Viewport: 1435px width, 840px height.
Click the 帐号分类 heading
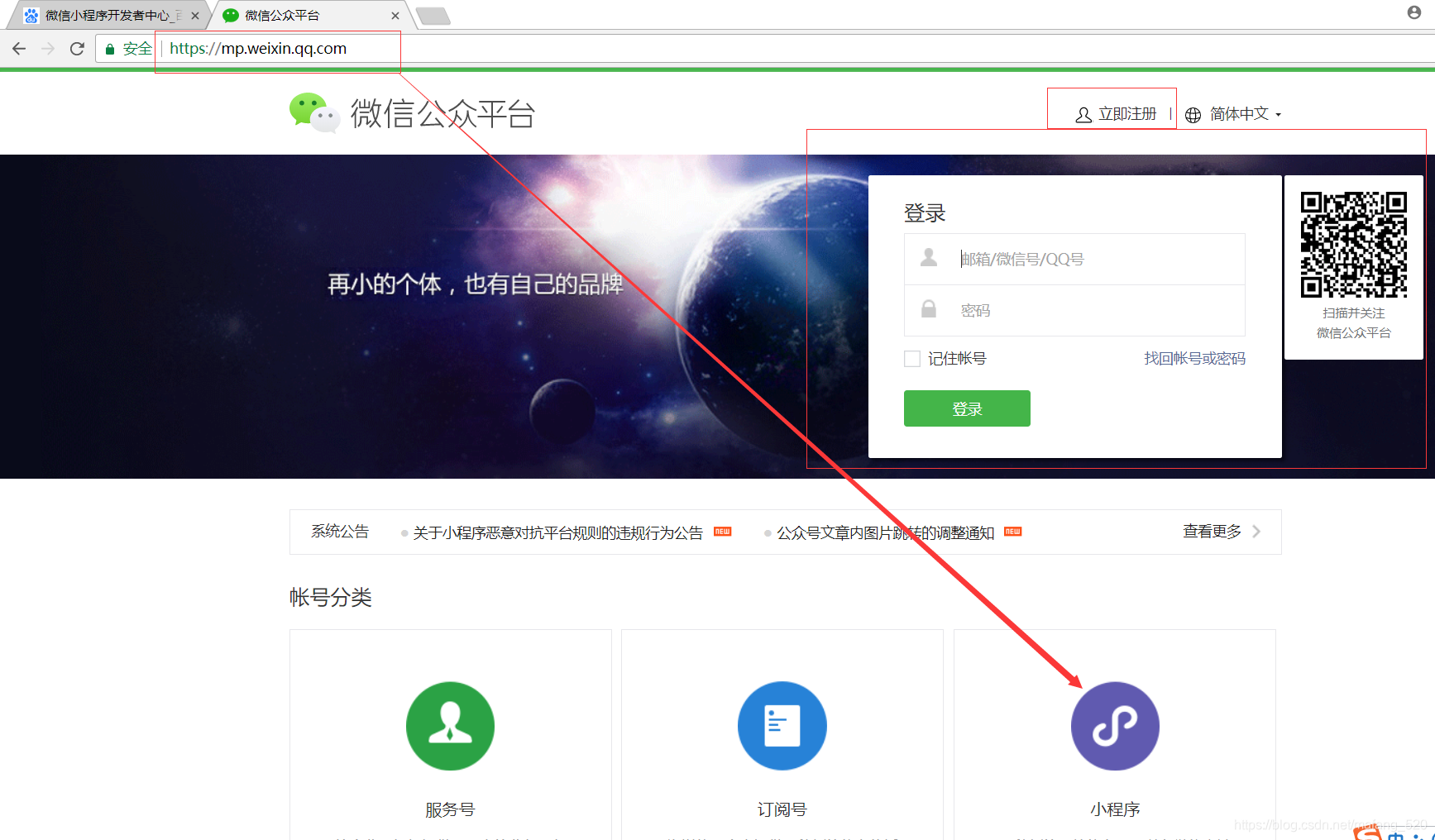tap(331, 597)
